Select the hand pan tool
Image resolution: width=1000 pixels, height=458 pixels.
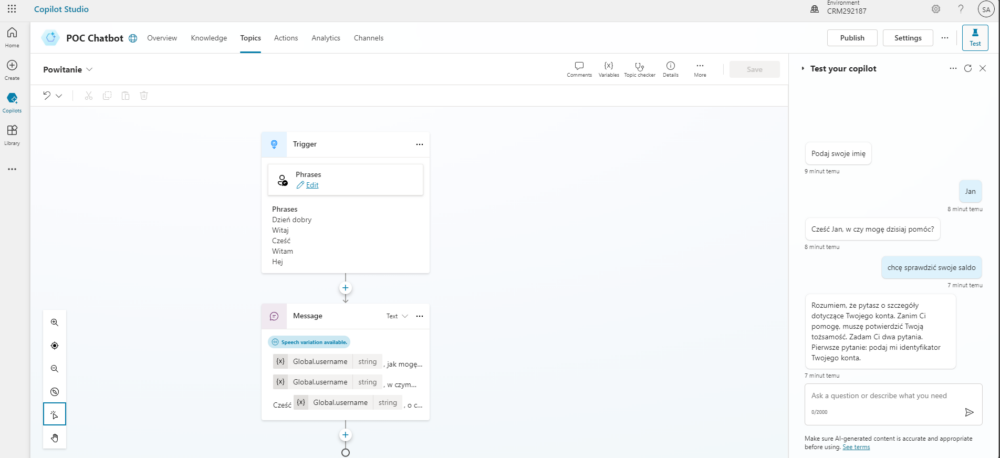coord(54,437)
